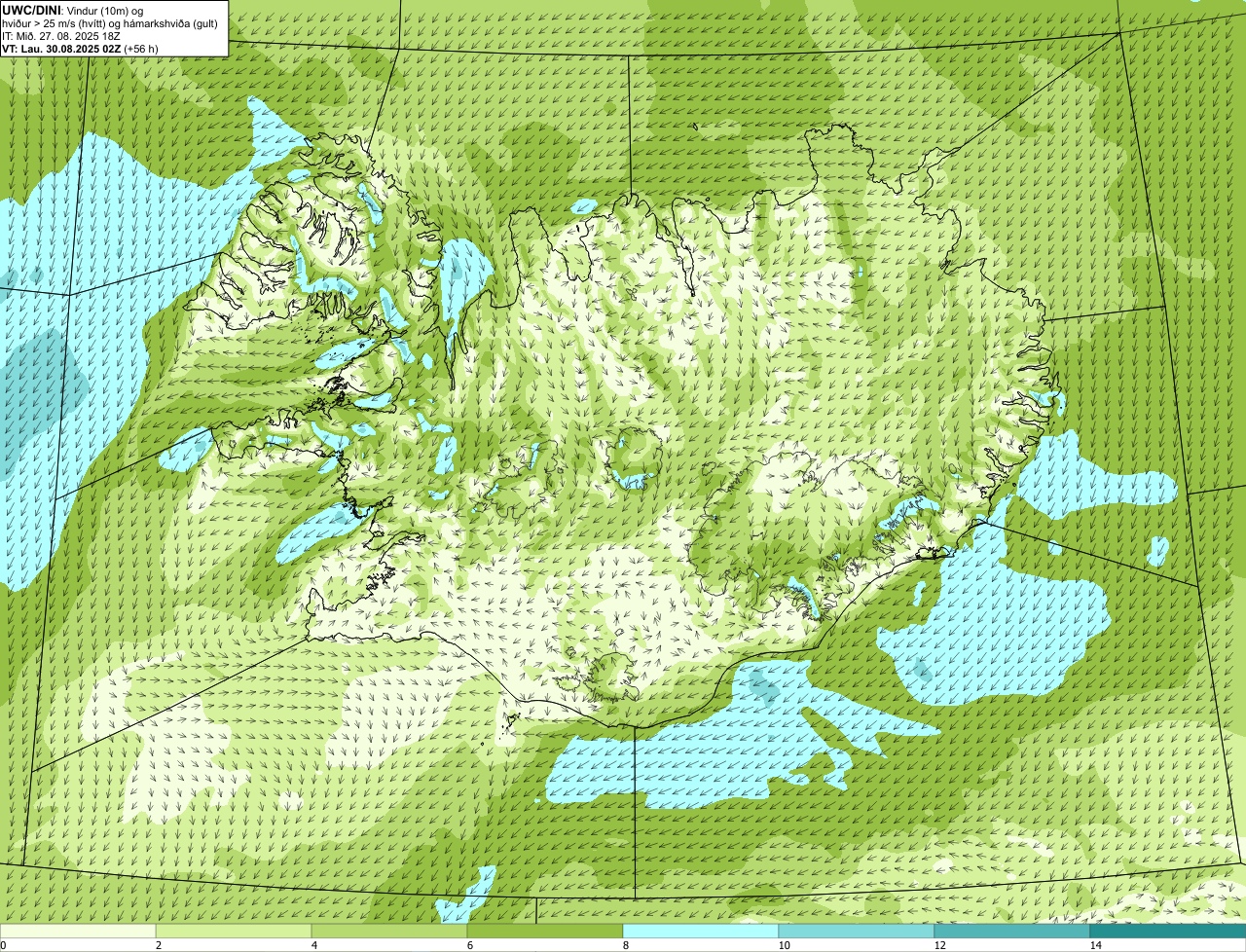Click the scale label '12'
Viewport: 1246px width, 952px height.
point(938,945)
